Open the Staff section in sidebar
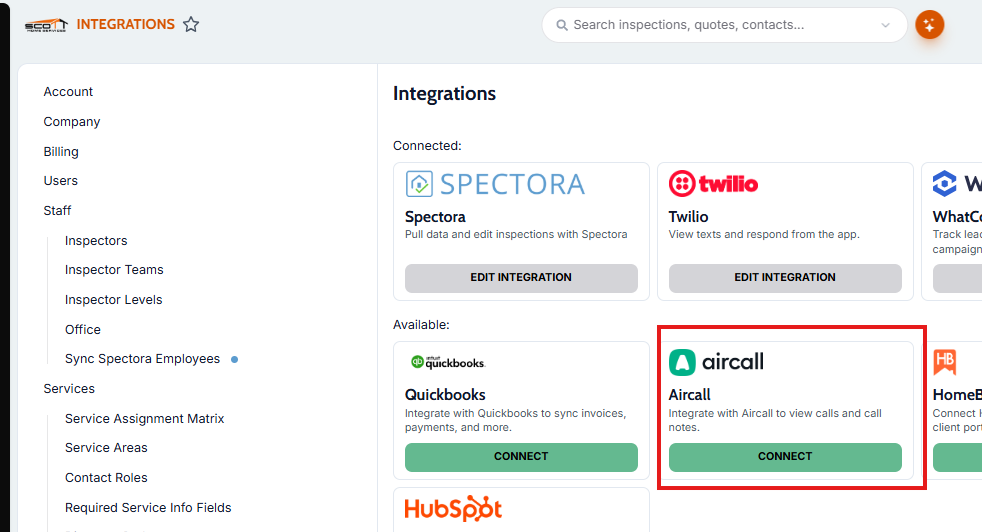This screenshot has height=532, width=982. click(57, 211)
